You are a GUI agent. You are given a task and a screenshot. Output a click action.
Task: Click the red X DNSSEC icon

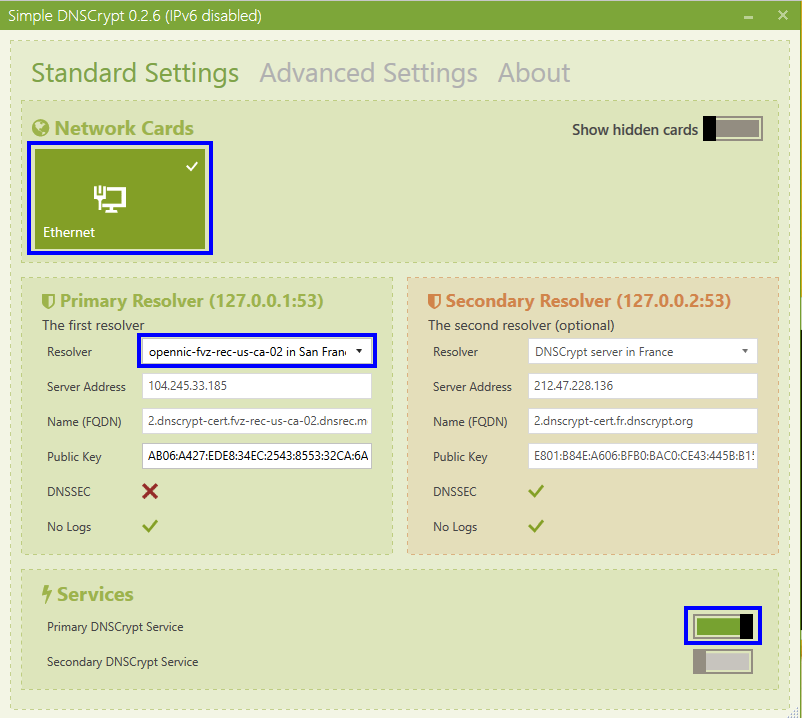coord(150,491)
